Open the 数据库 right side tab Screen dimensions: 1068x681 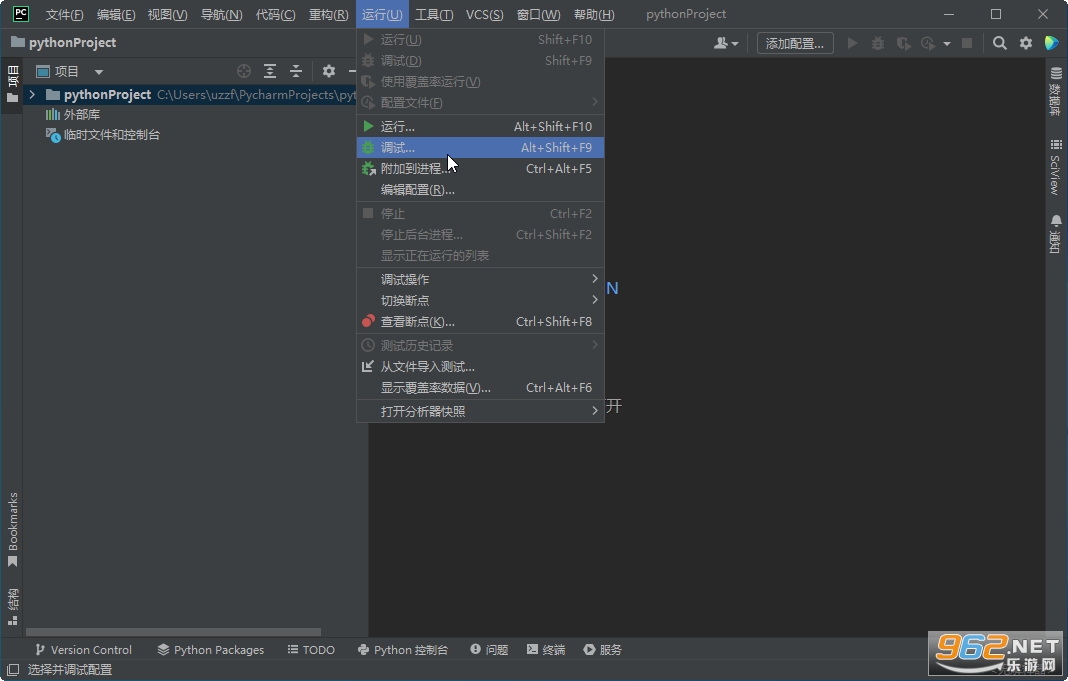point(1056,91)
